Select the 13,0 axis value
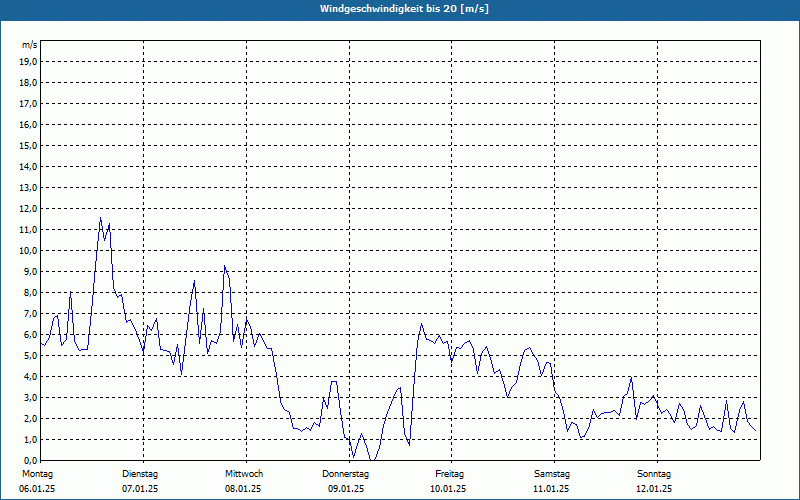Viewport: 800px width, 500px height. pos(29,187)
